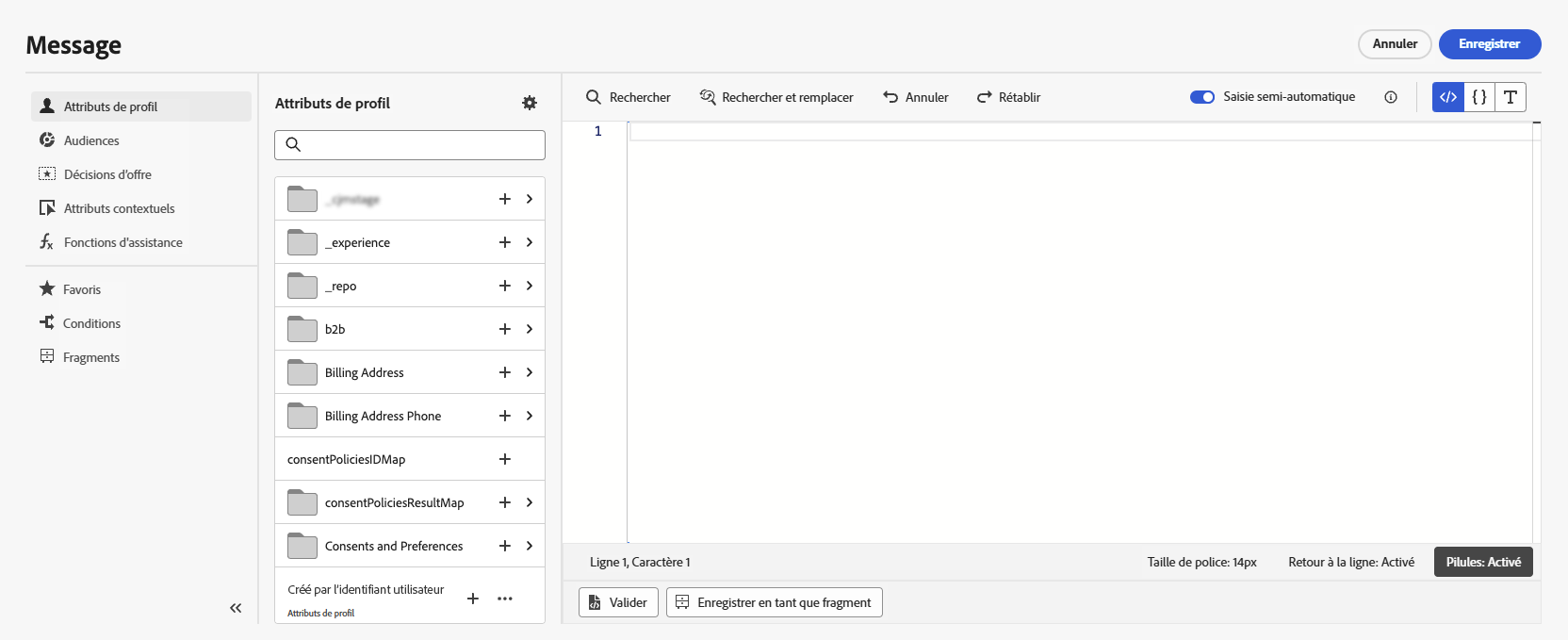Collapse the left panel with double chevron

coord(236,608)
